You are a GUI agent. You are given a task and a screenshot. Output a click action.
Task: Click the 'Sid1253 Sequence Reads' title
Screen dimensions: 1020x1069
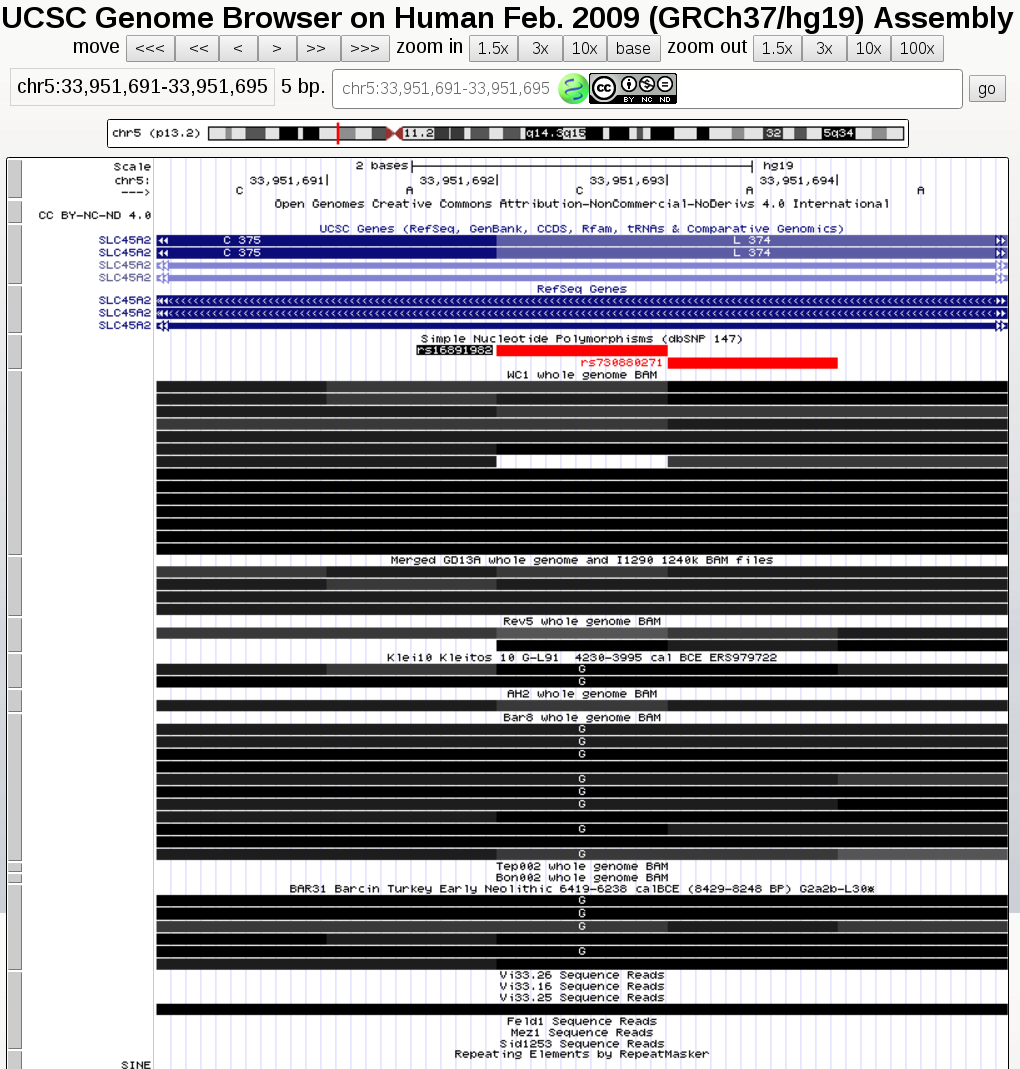click(582, 1044)
